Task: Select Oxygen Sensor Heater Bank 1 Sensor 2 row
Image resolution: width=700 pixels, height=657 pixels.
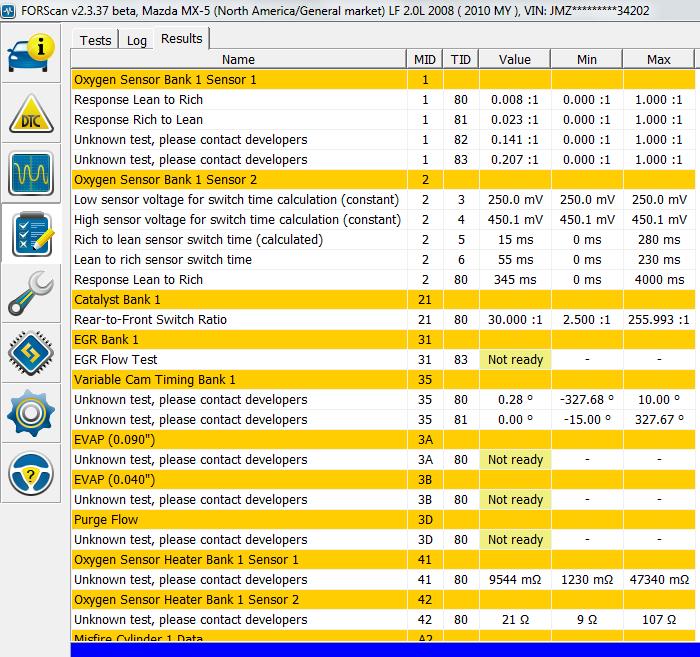Action: pyautogui.click(x=383, y=599)
